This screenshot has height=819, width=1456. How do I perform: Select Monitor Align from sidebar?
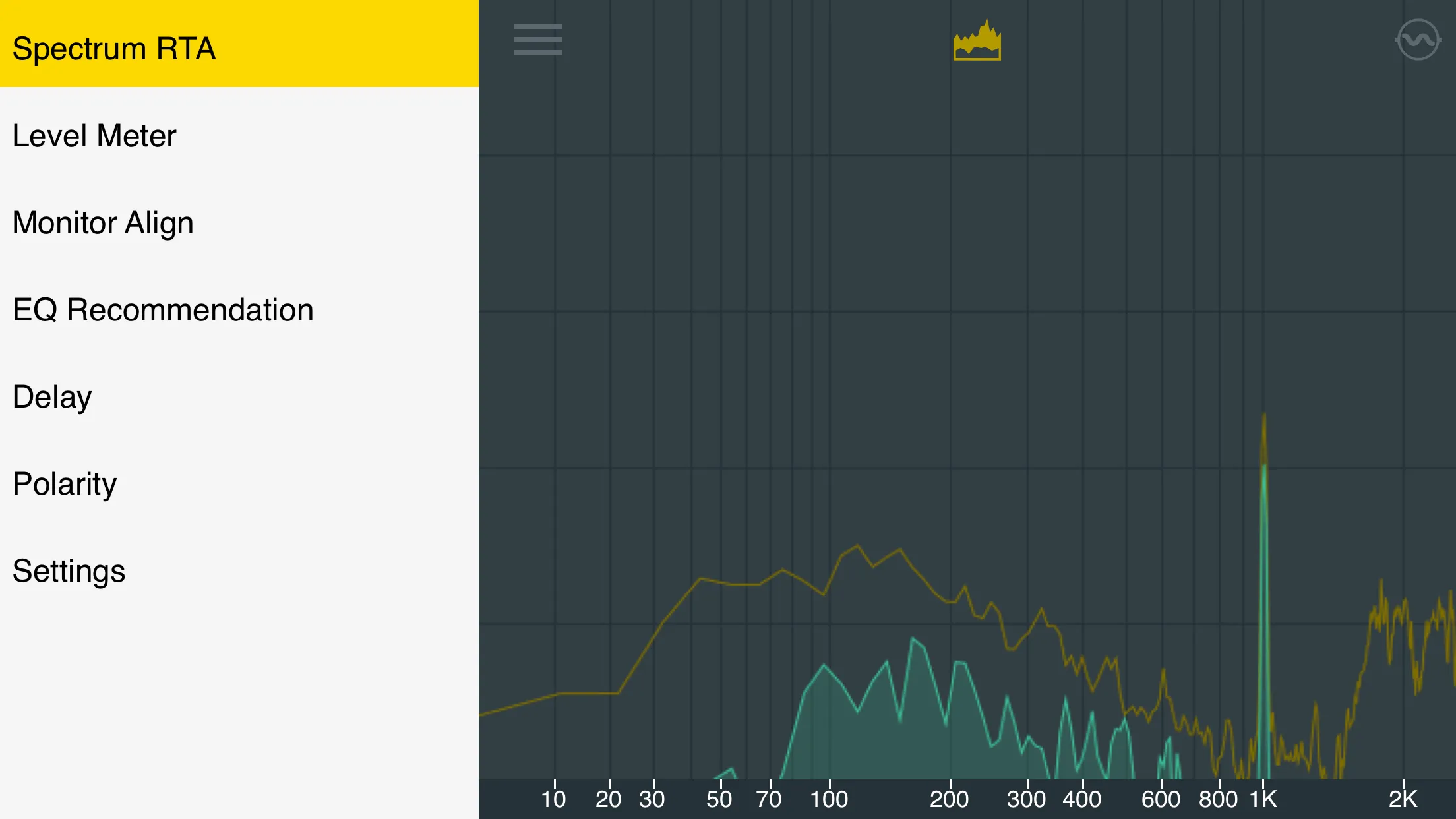click(103, 221)
